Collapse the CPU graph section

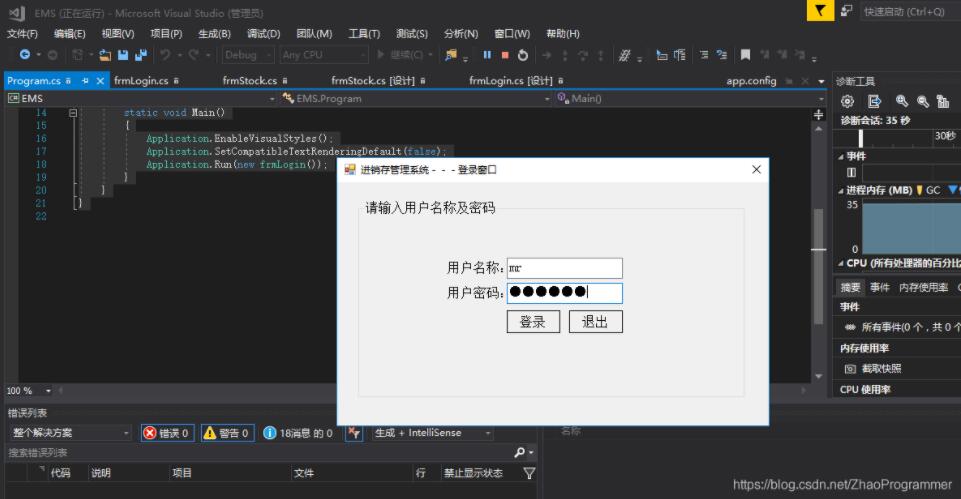point(841,263)
